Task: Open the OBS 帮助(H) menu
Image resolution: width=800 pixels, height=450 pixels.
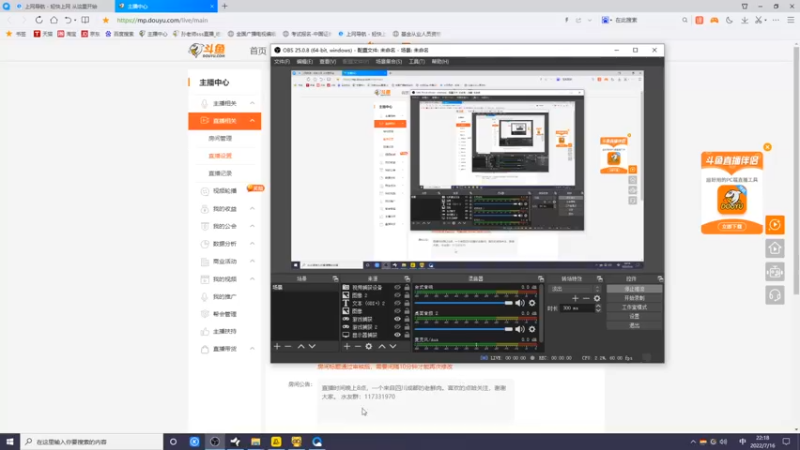Action: tap(440, 62)
